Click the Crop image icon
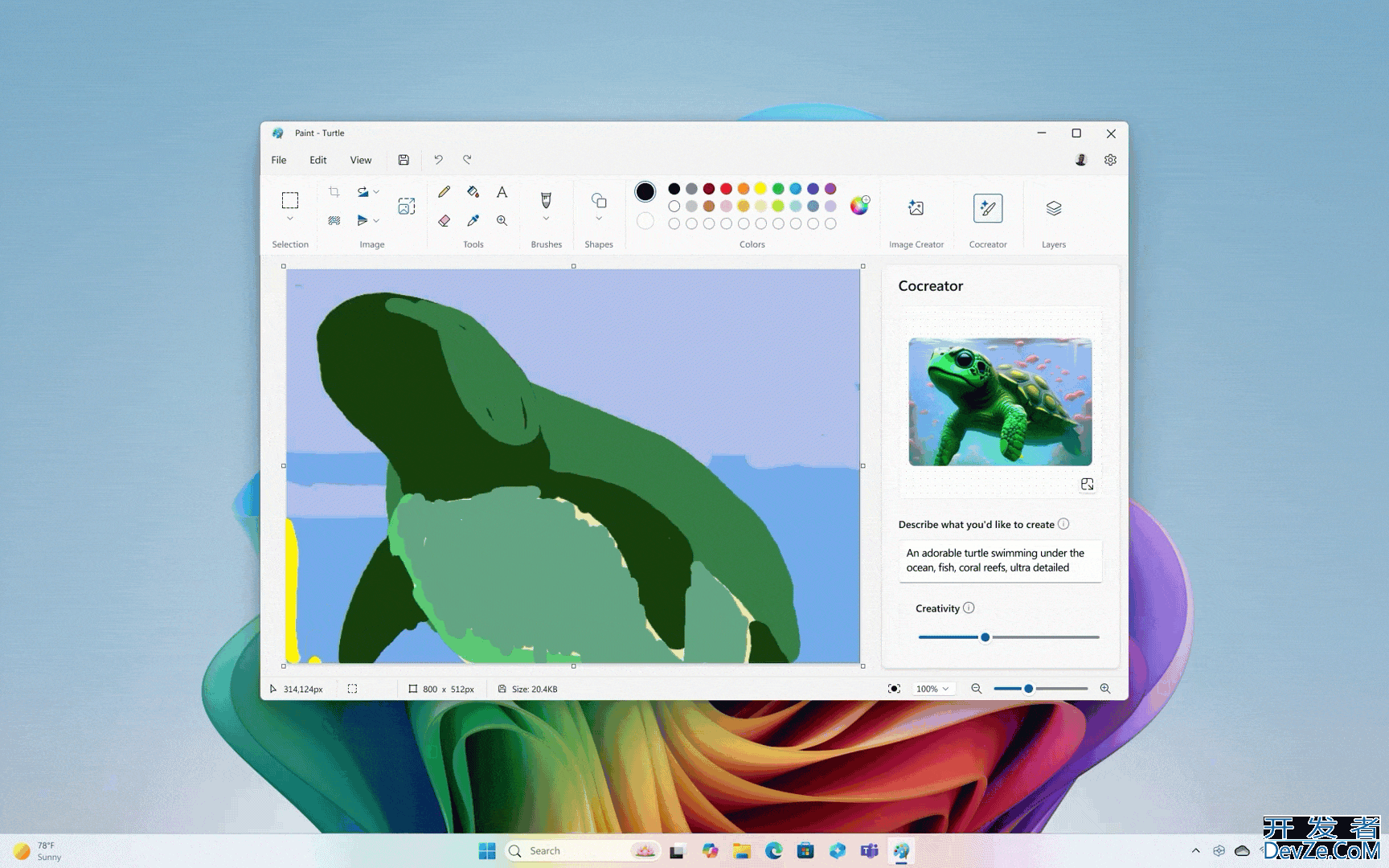This screenshot has width=1389, height=868. click(334, 192)
